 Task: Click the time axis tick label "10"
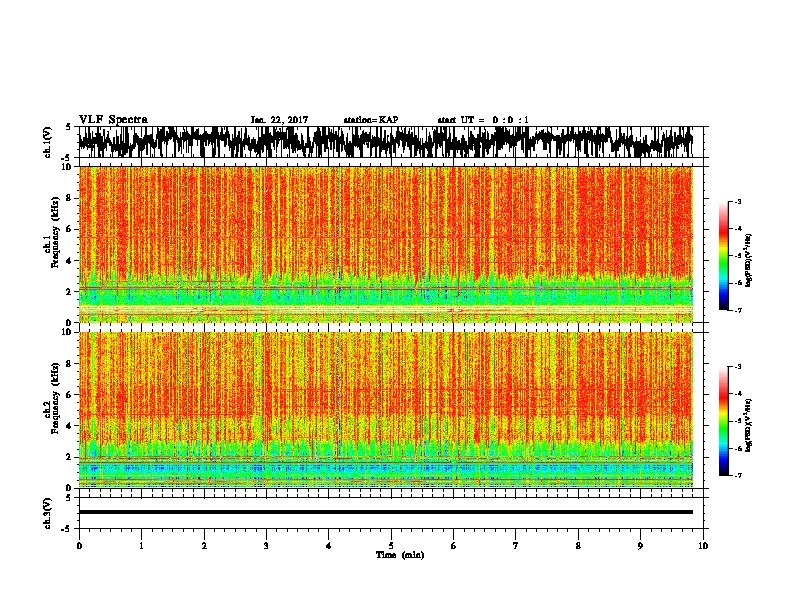[703, 545]
